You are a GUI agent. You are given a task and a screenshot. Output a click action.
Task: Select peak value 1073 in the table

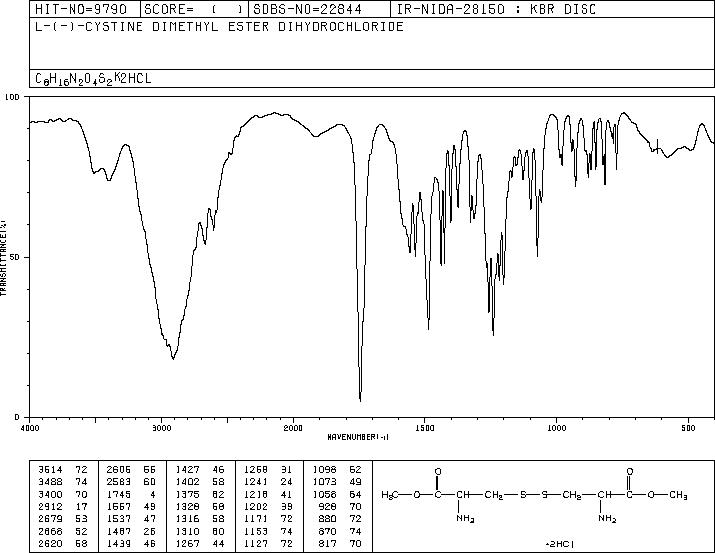click(324, 482)
